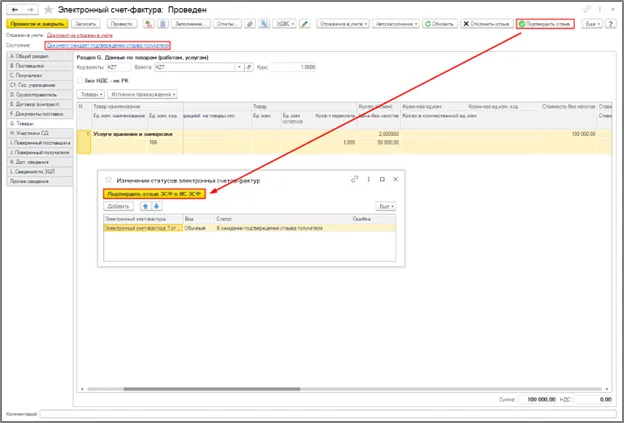Click the blue related-documents icon after the paperclip

click(x=264, y=24)
